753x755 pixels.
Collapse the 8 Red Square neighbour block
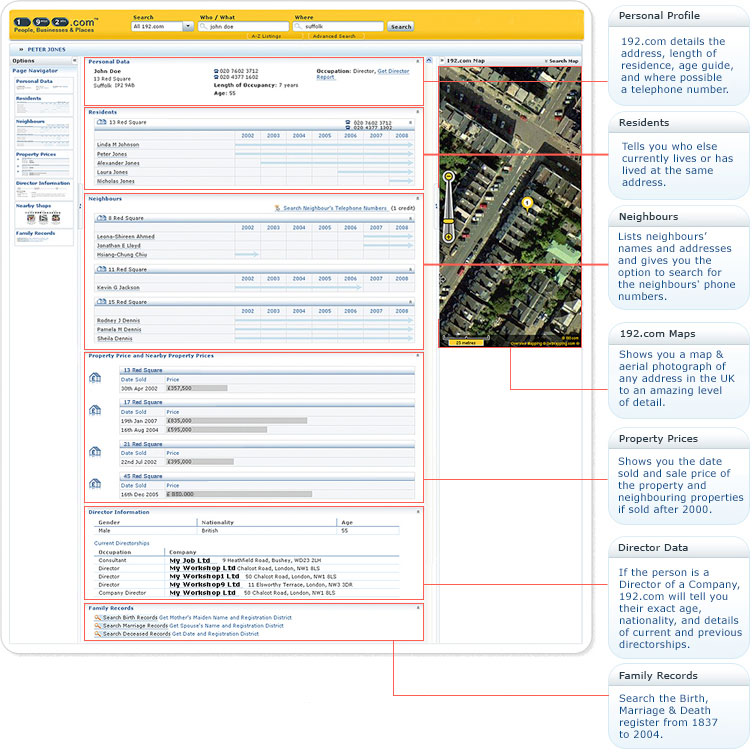click(410, 219)
